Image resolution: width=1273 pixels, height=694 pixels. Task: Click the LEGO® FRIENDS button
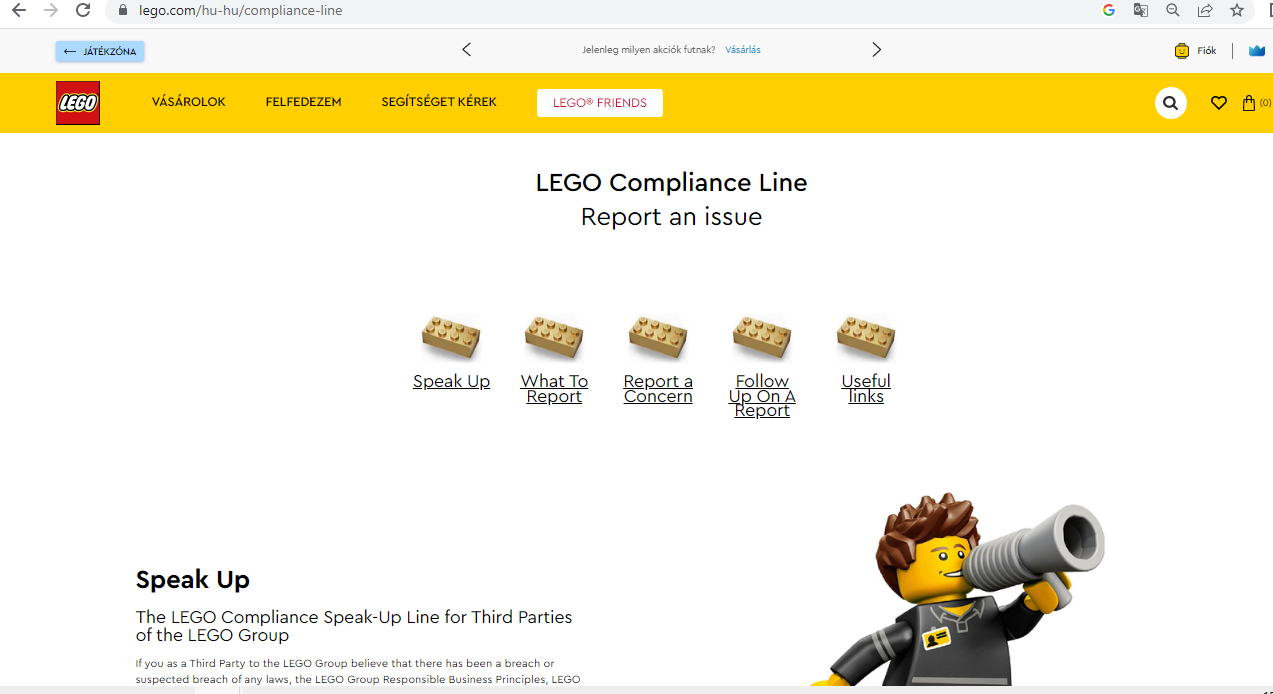(600, 103)
